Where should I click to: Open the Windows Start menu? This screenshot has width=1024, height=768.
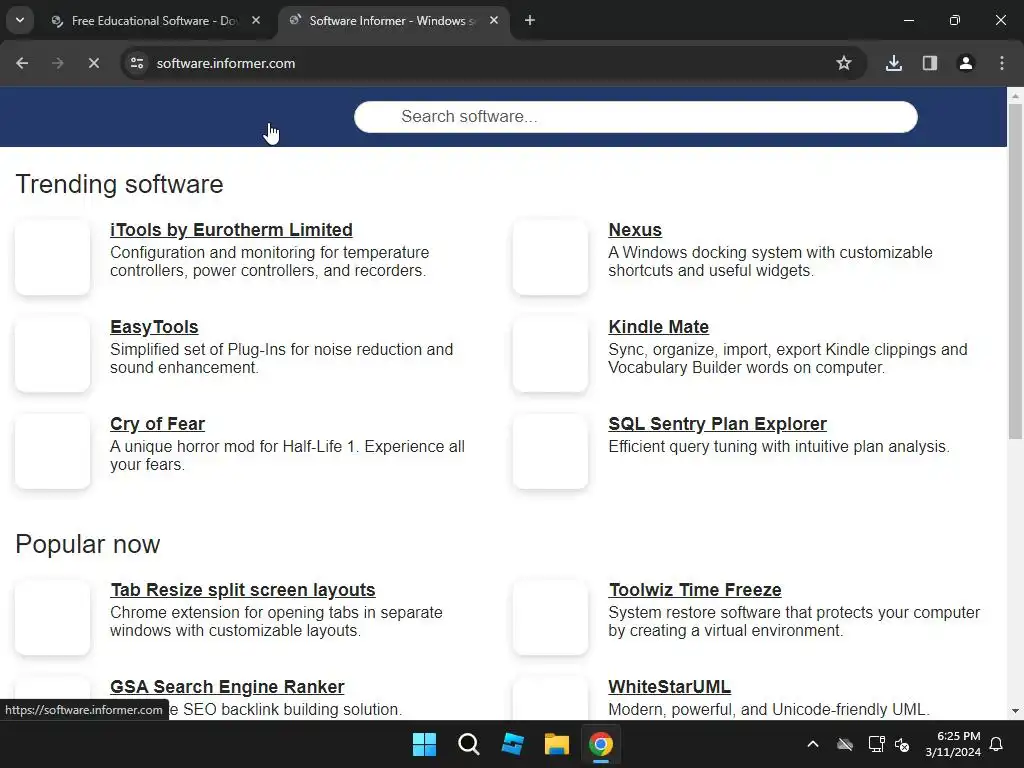pyautogui.click(x=424, y=744)
